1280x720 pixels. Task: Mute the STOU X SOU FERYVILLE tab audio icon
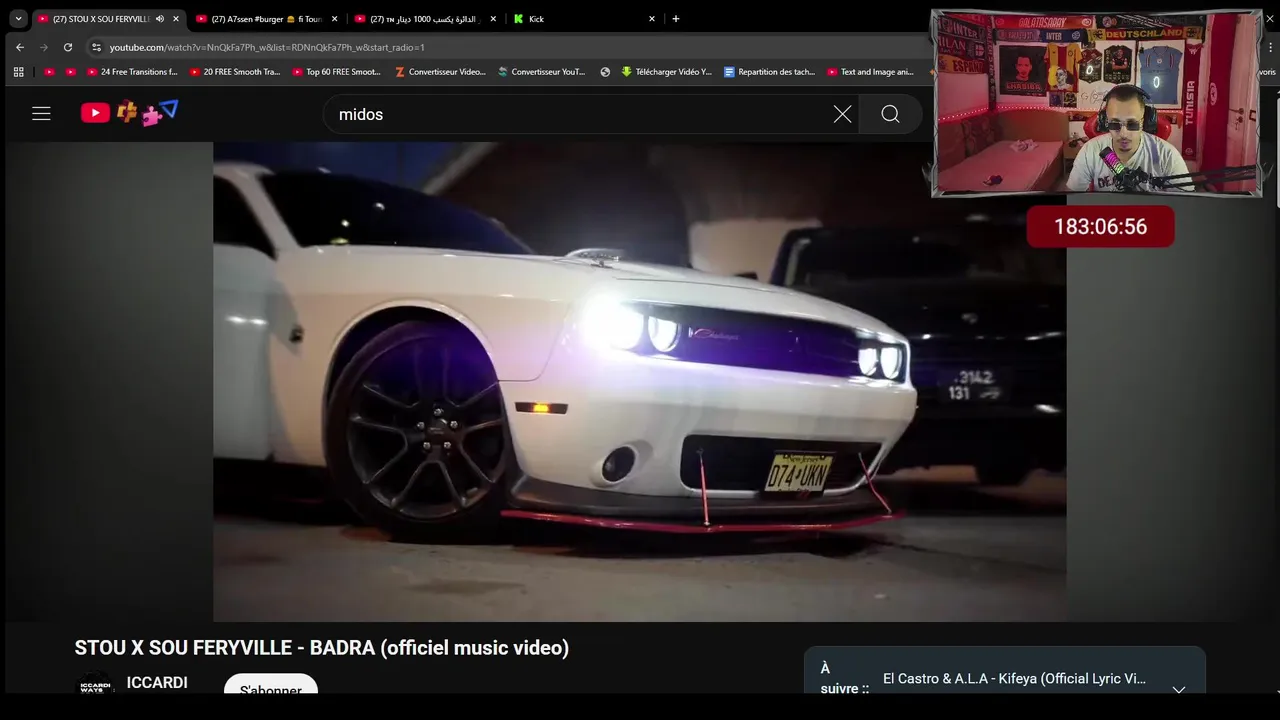click(x=160, y=19)
